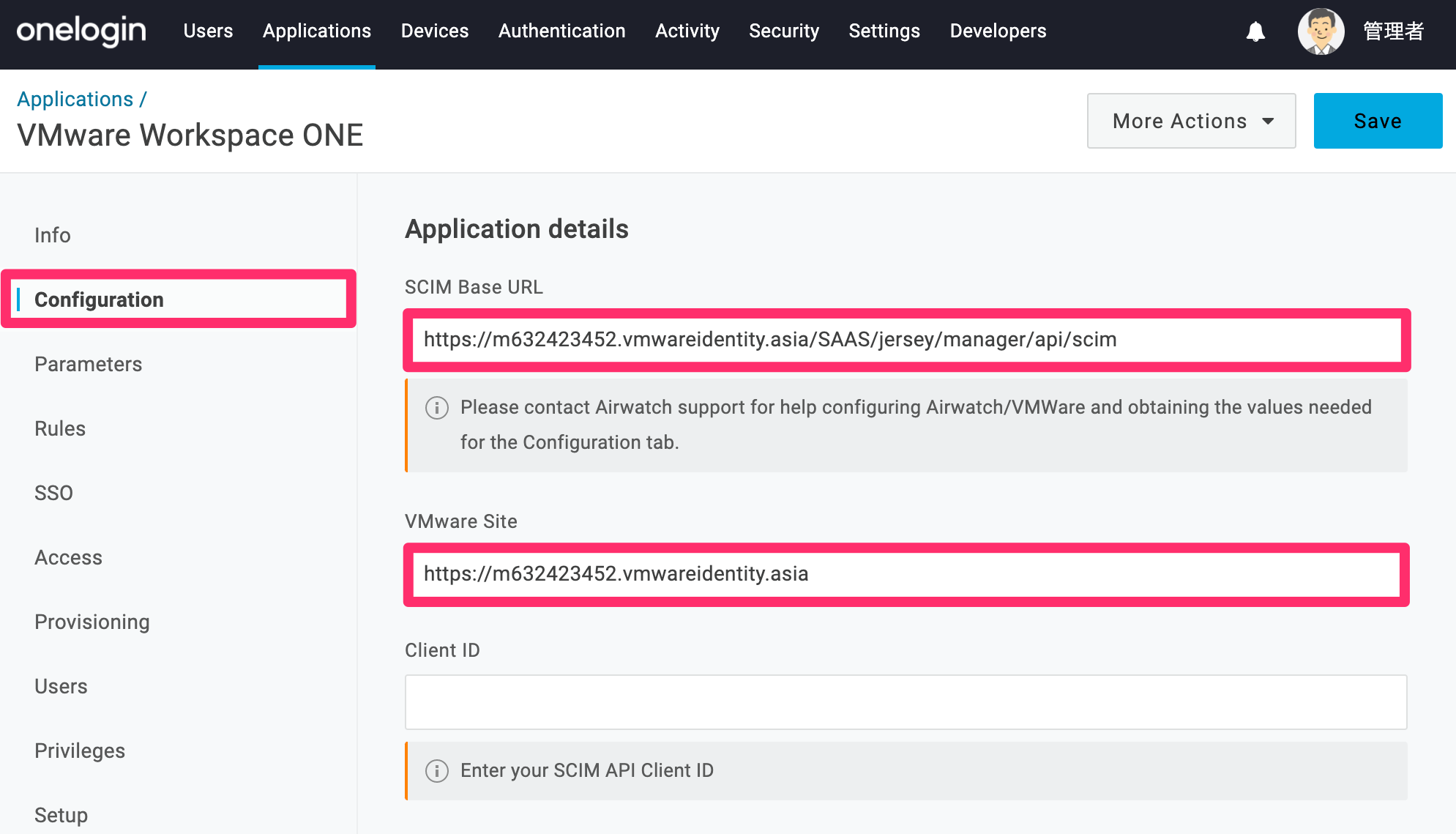Open the Security menu
This screenshot has width=1456, height=834.
point(784,31)
